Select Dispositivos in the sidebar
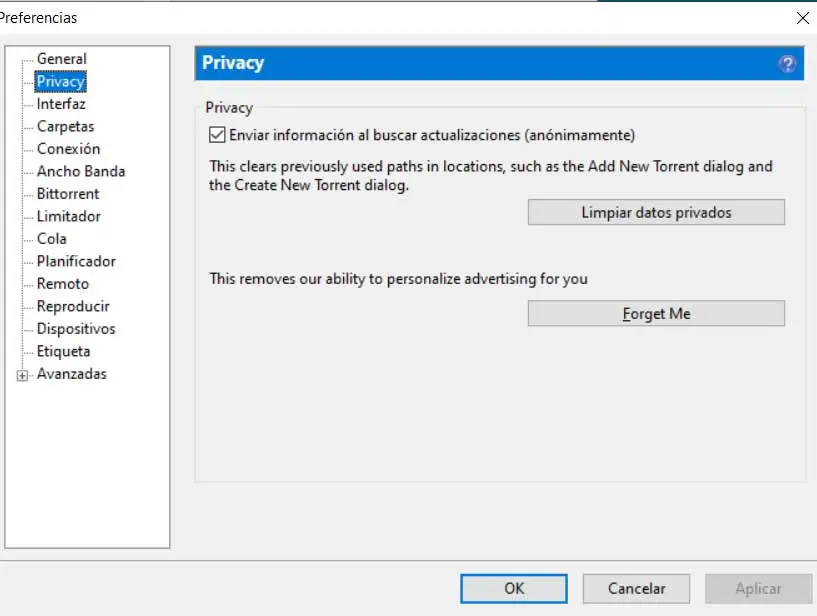Viewport: 817px width, 616px height. pos(76,329)
